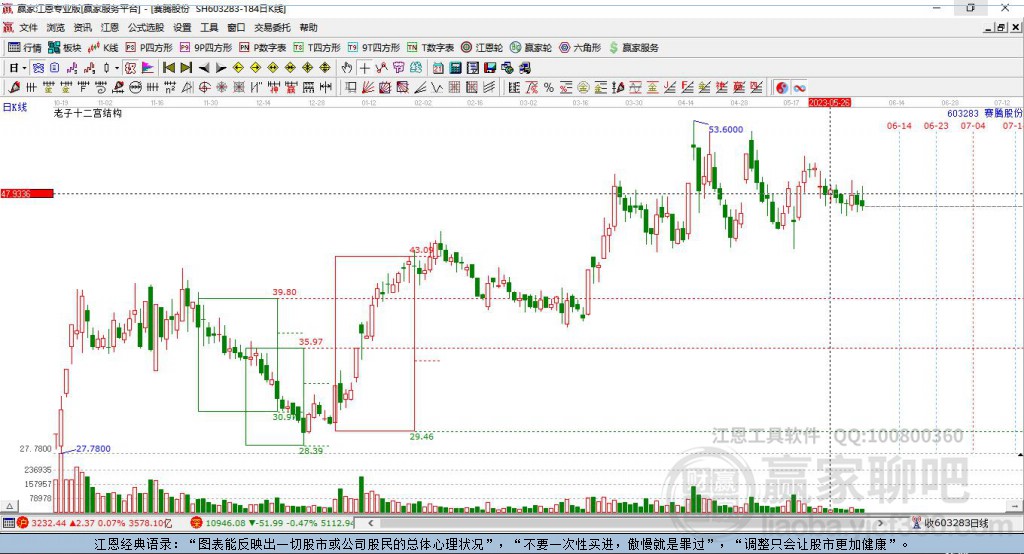Open the 工具 menu
Viewport: 1024px width, 554px height.
[x=209, y=27]
